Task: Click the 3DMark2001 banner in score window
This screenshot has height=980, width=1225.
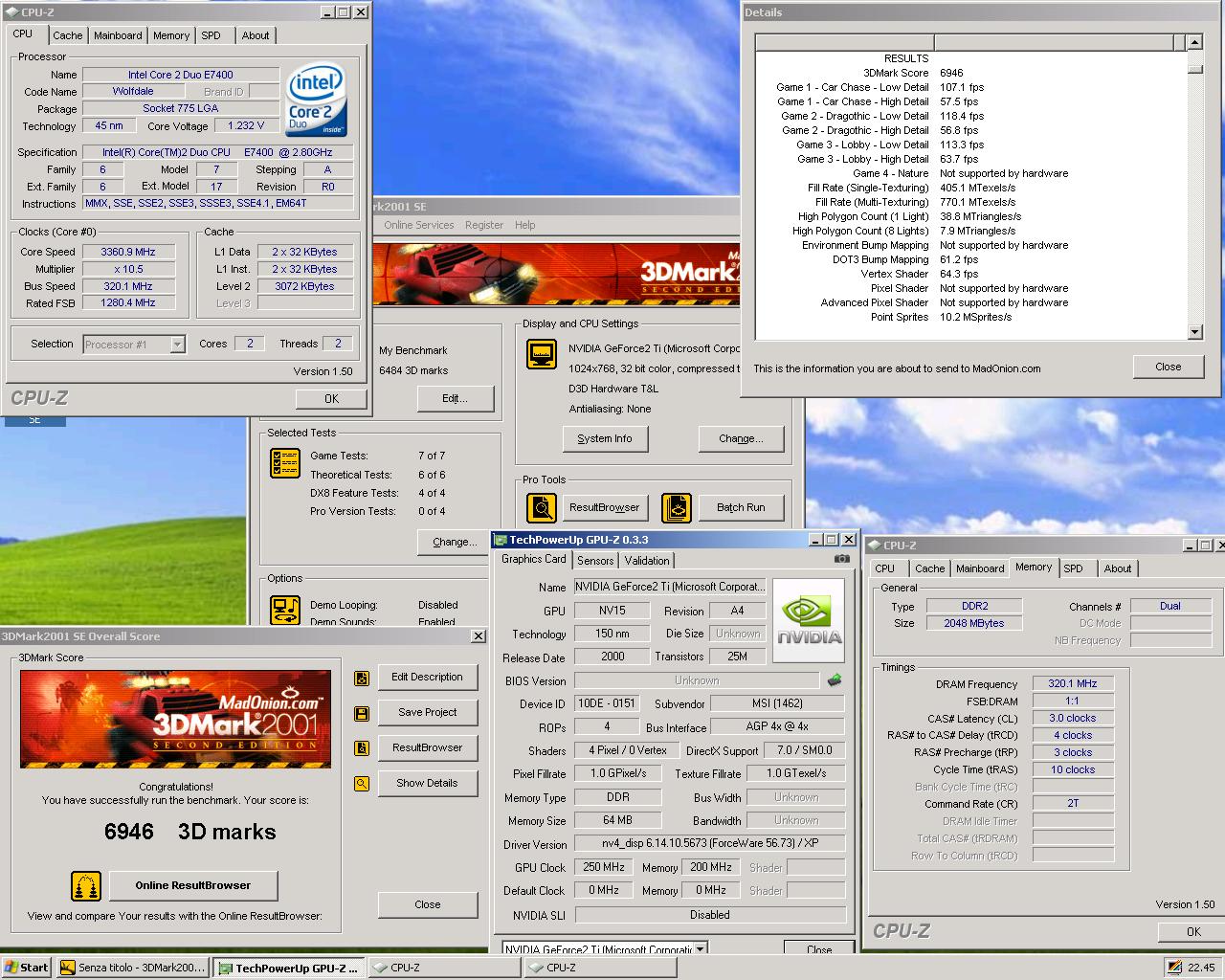Action: (176, 719)
